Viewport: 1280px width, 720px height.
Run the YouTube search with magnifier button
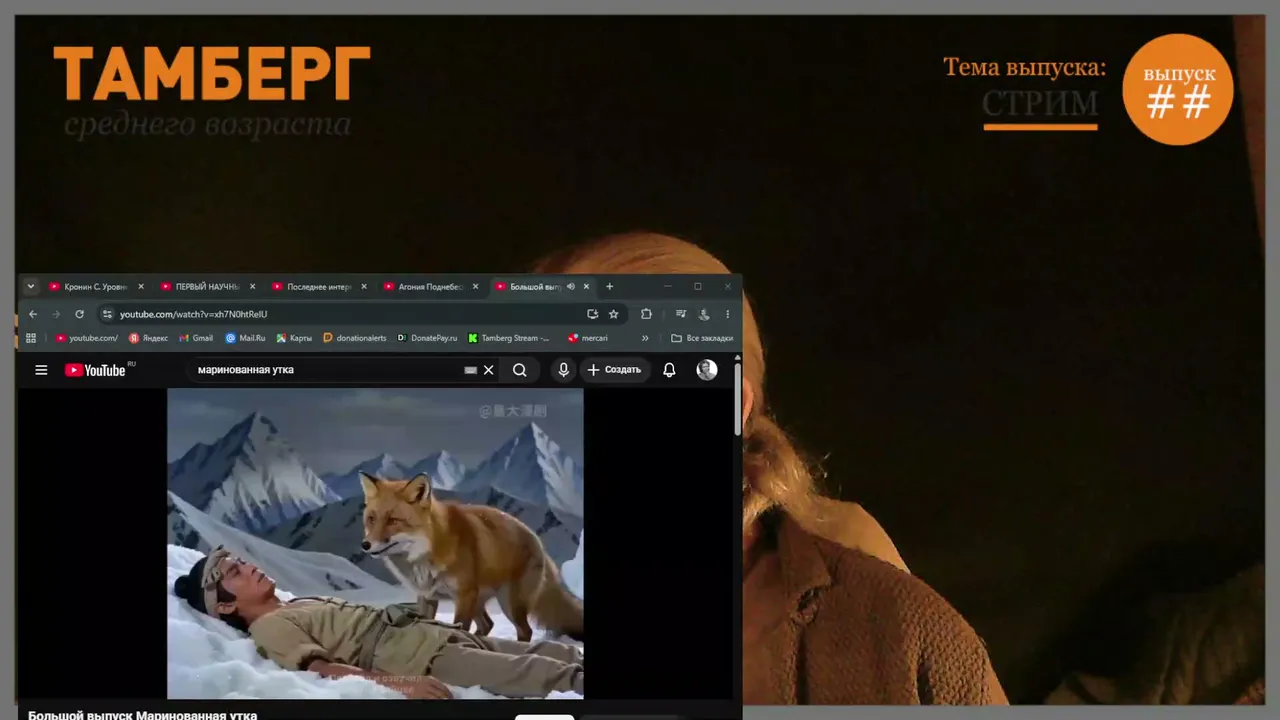click(x=520, y=370)
